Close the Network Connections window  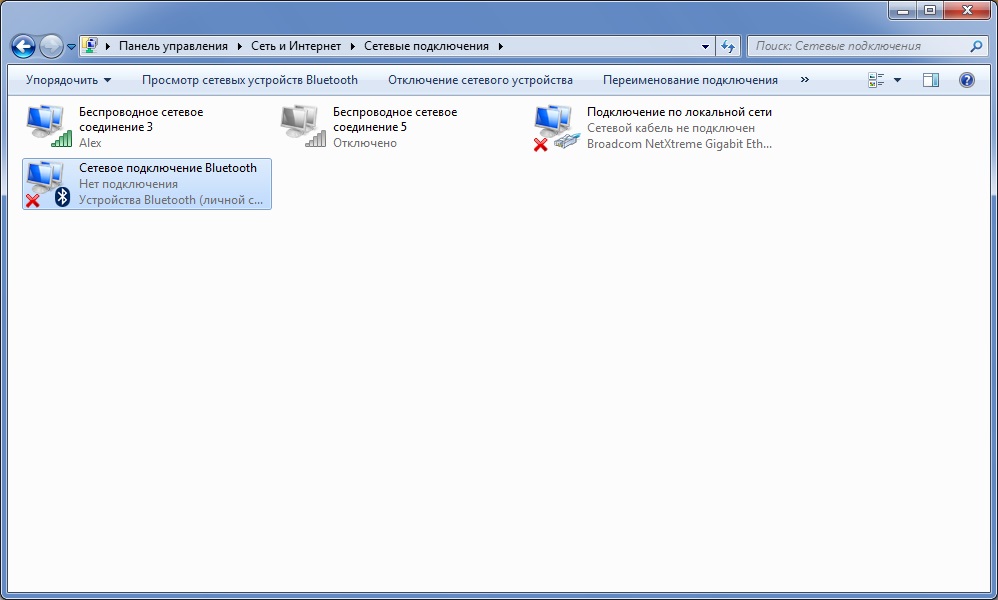967,10
